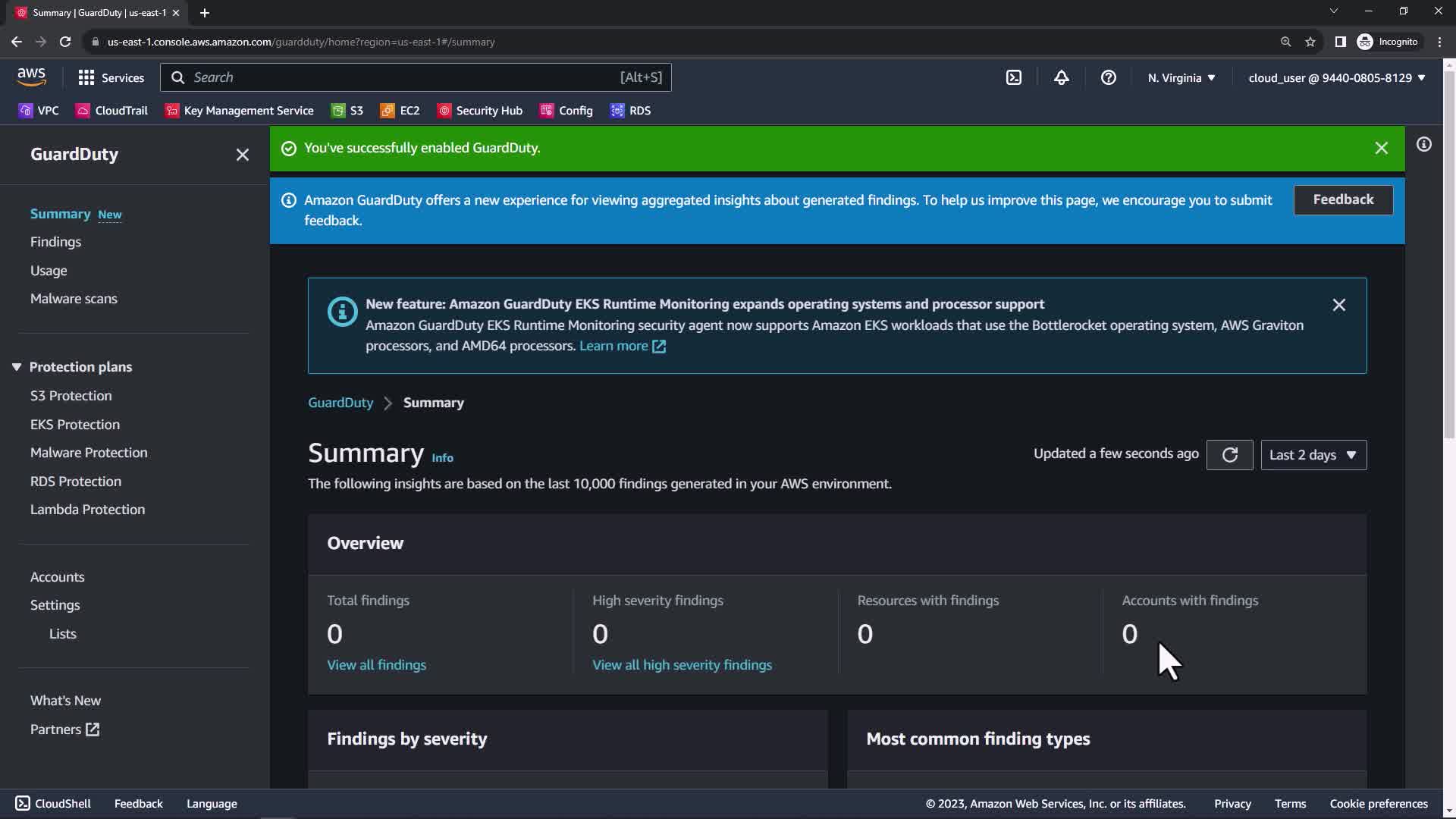This screenshot has height=819, width=1456.
Task: Close the EKS Runtime Monitoring notice
Action: 1338,305
